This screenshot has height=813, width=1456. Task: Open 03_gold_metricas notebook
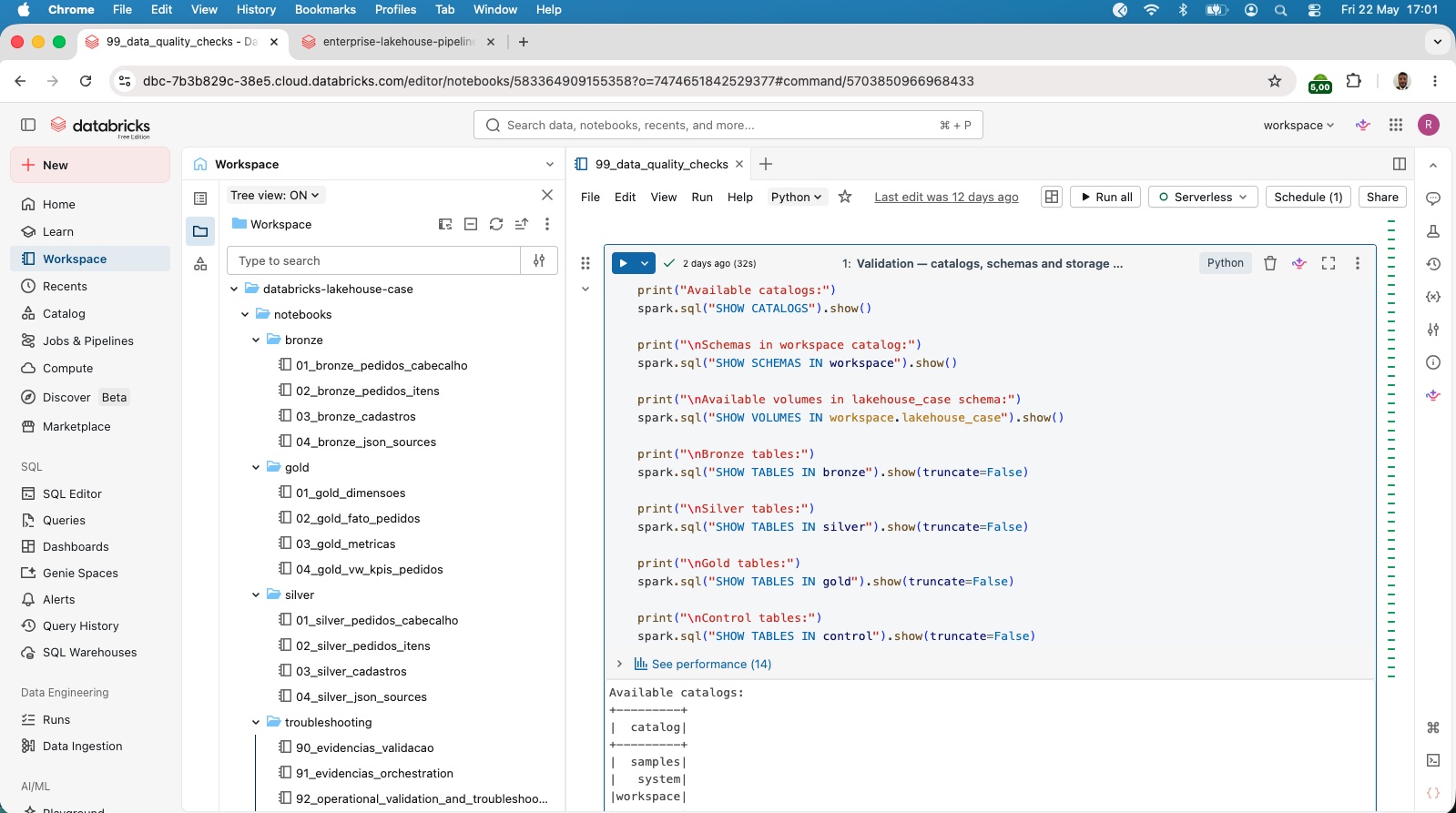pyautogui.click(x=345, y=544)
